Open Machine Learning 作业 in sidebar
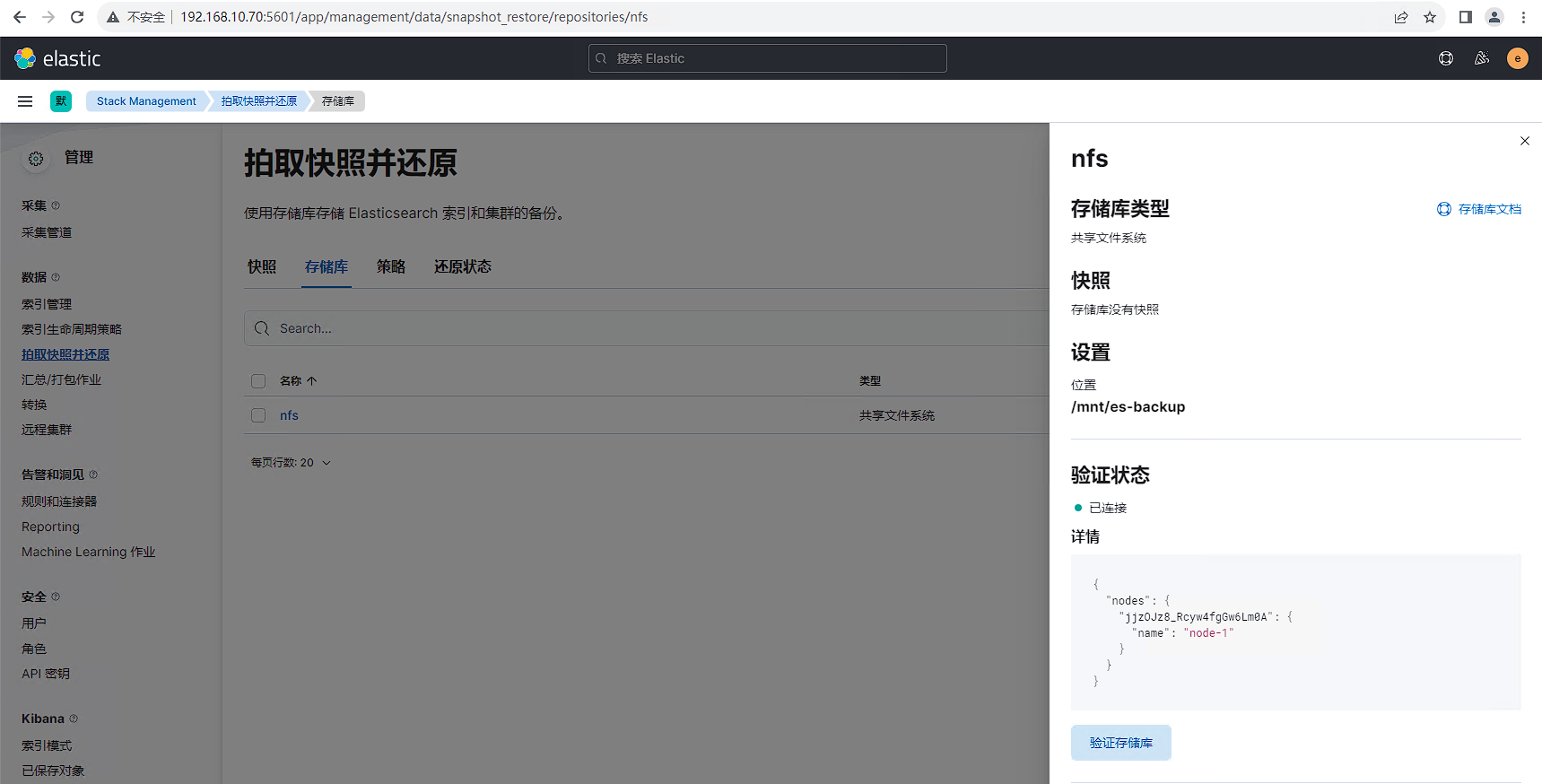The height and width of the screenshot is (784, 1542). coord(89,552)
